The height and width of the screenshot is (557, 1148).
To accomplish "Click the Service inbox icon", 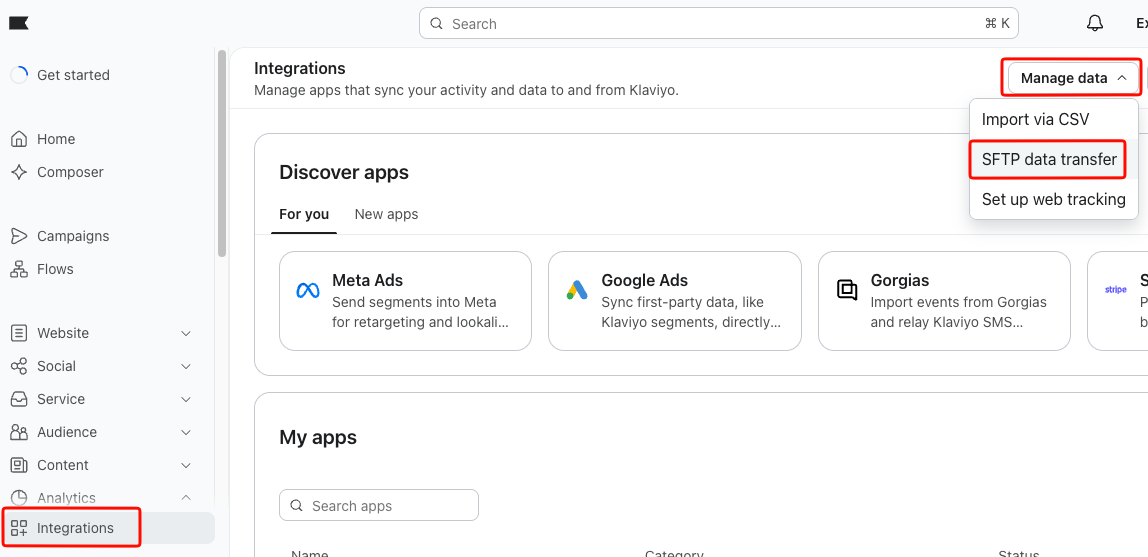I will [x=19, y=399].
